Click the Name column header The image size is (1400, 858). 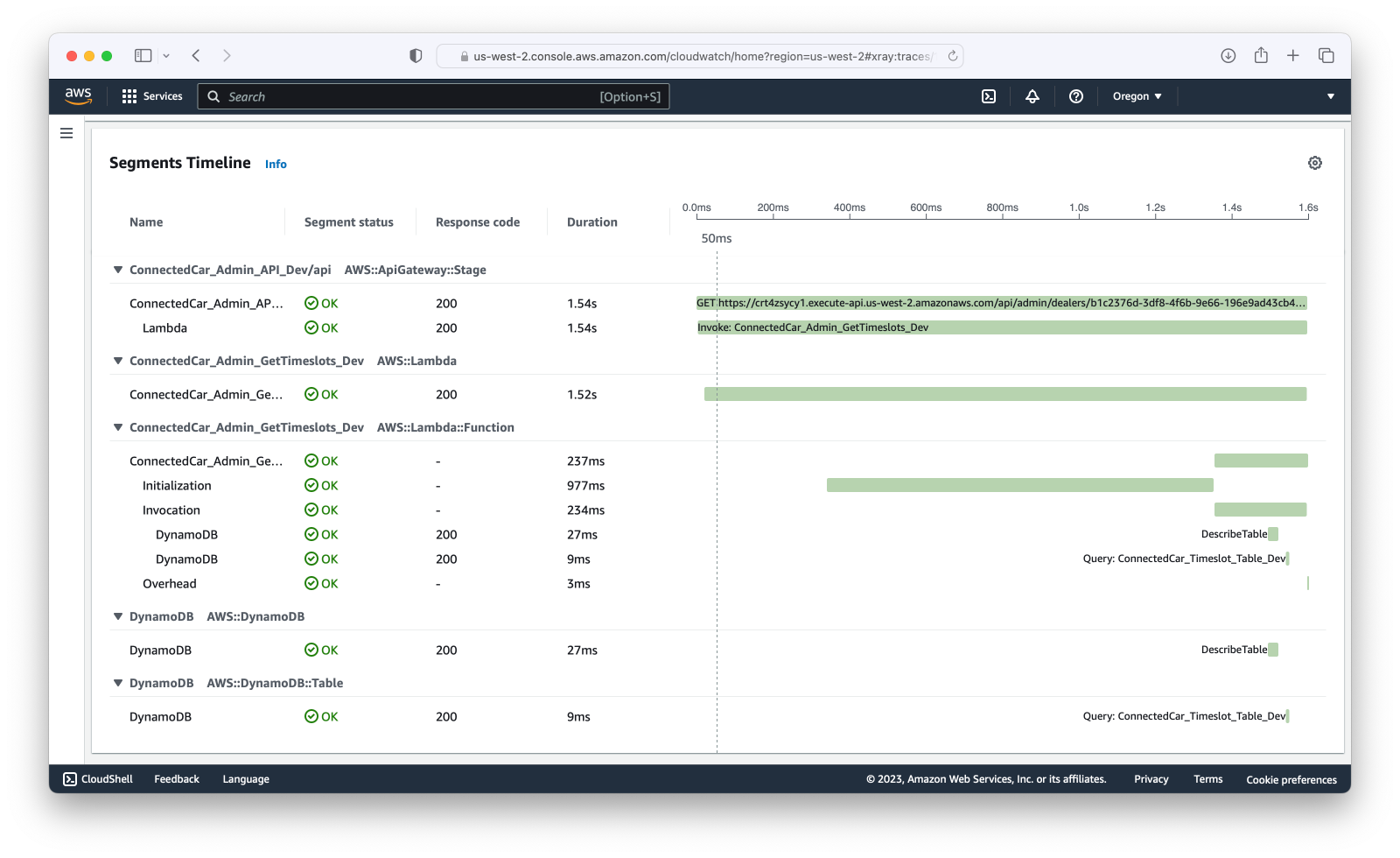(146, 222)
